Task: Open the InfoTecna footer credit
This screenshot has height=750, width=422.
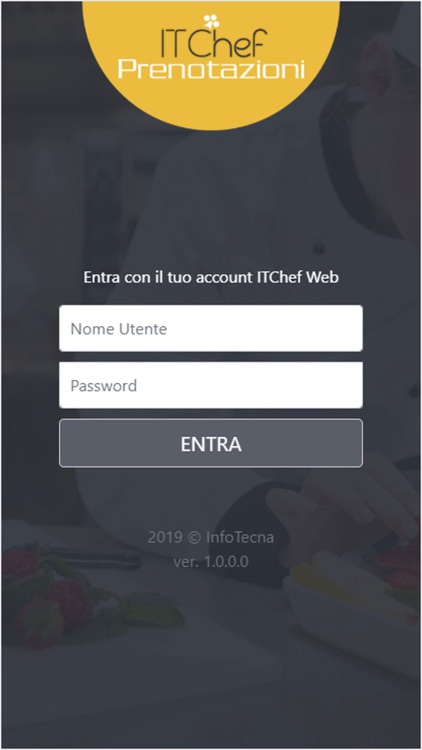Action: [240, 537]
